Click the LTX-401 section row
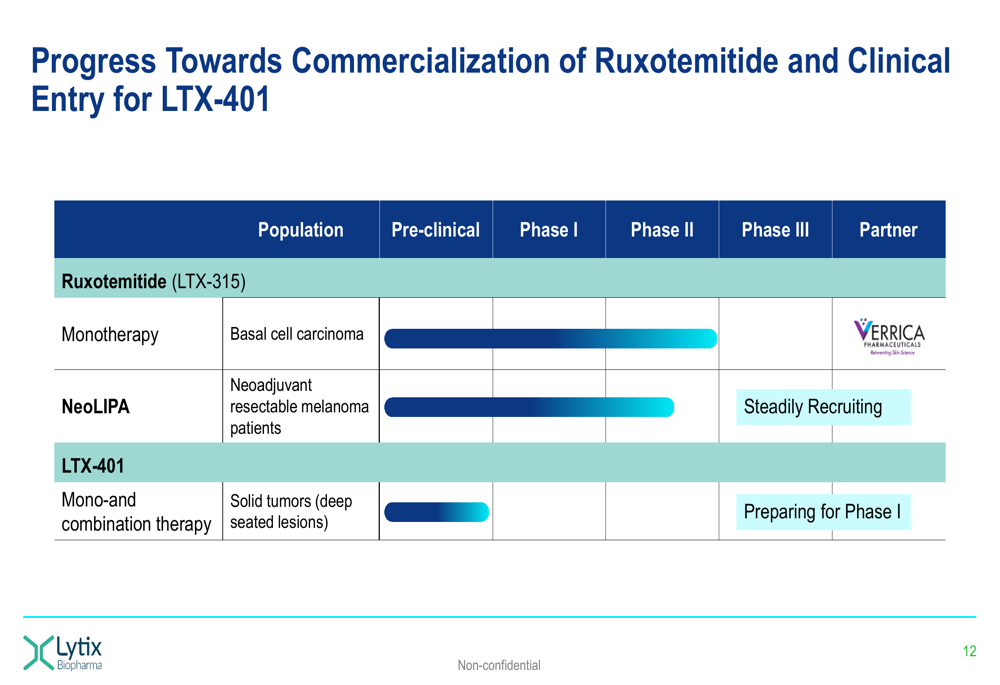The width and height of the screenshot is (1000, 685). click(499, 462)
